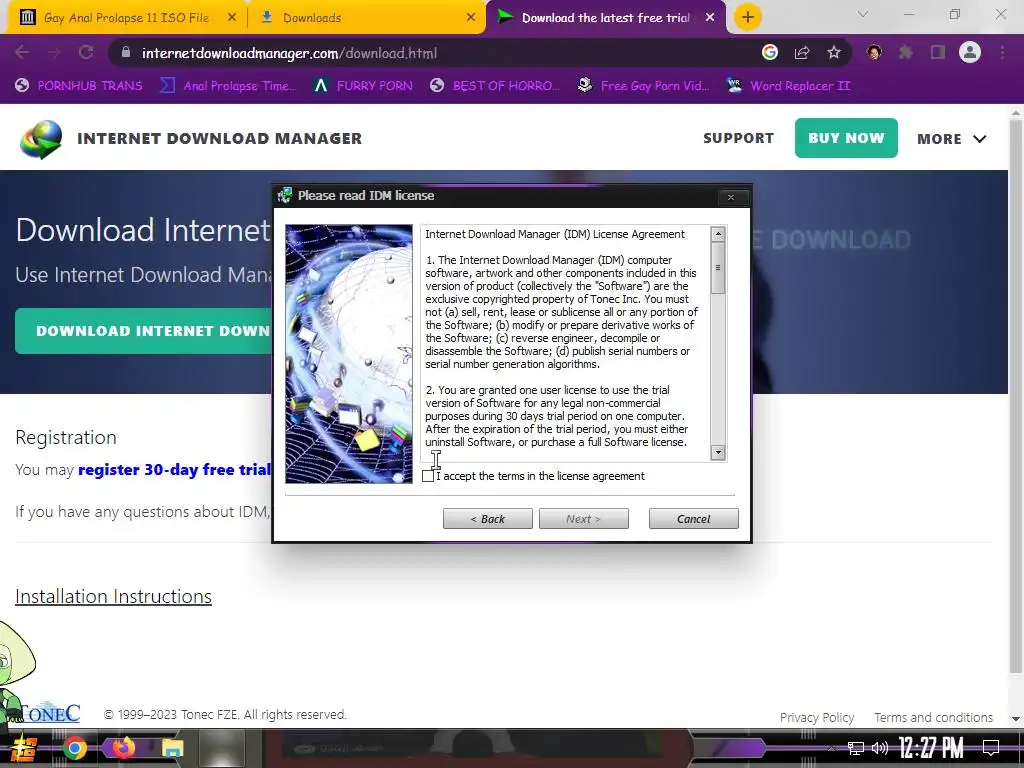Toggle the browser side panel
This screenshot has width=1024, height=768.
(x=938, y=53)
